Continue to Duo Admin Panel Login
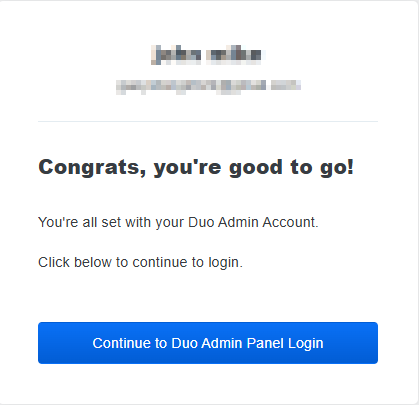This screenshot has width=419, height=405. (208, 343)
